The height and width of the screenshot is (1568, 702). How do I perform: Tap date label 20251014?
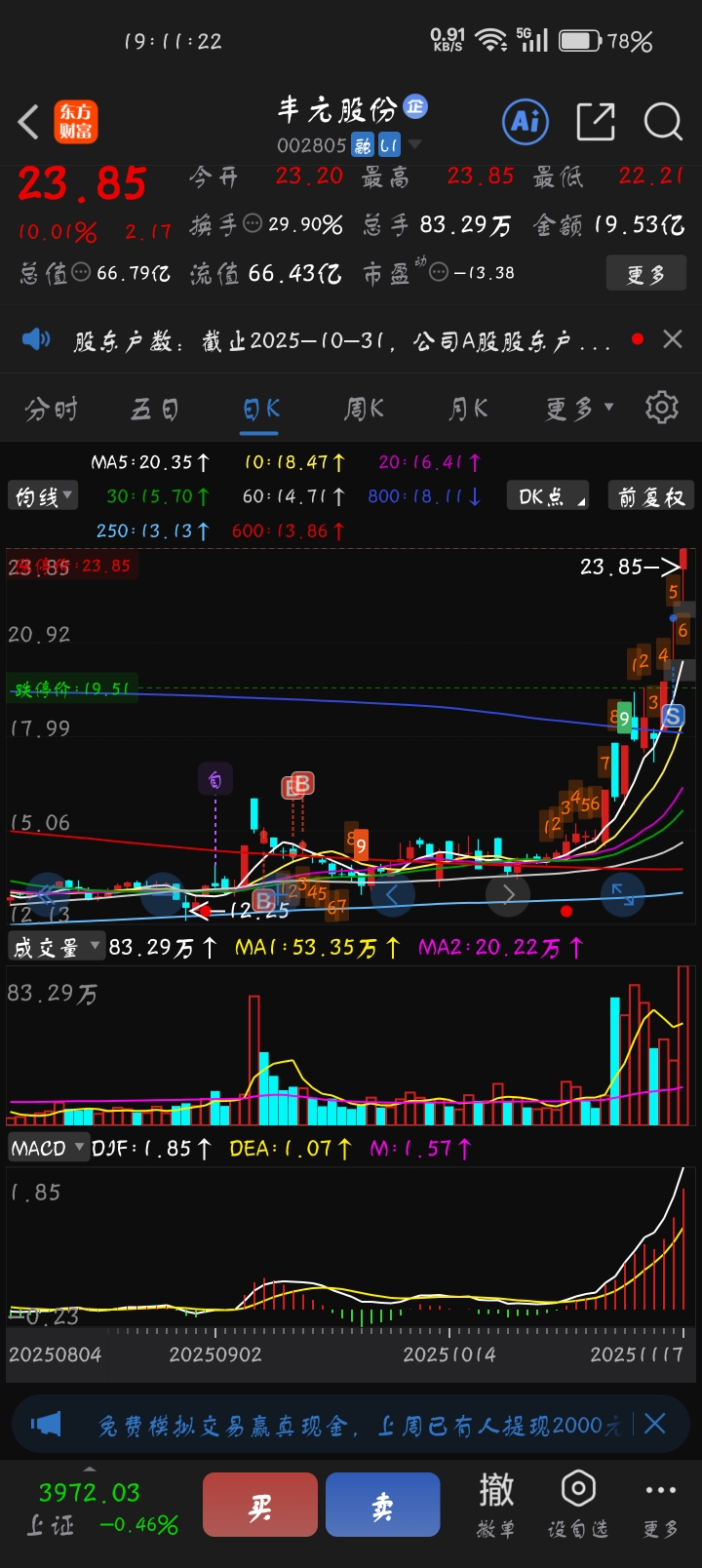coord(449,1354)
